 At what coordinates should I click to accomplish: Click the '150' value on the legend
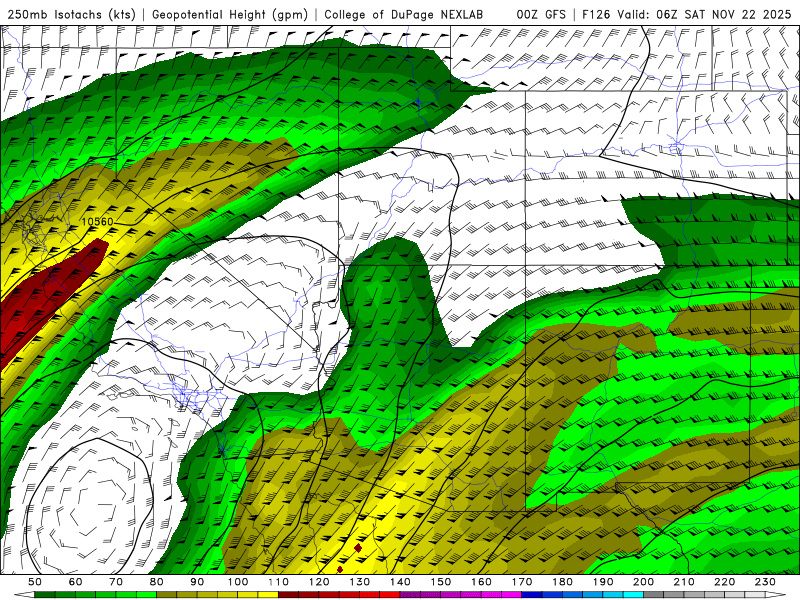(x=441, y=582)
